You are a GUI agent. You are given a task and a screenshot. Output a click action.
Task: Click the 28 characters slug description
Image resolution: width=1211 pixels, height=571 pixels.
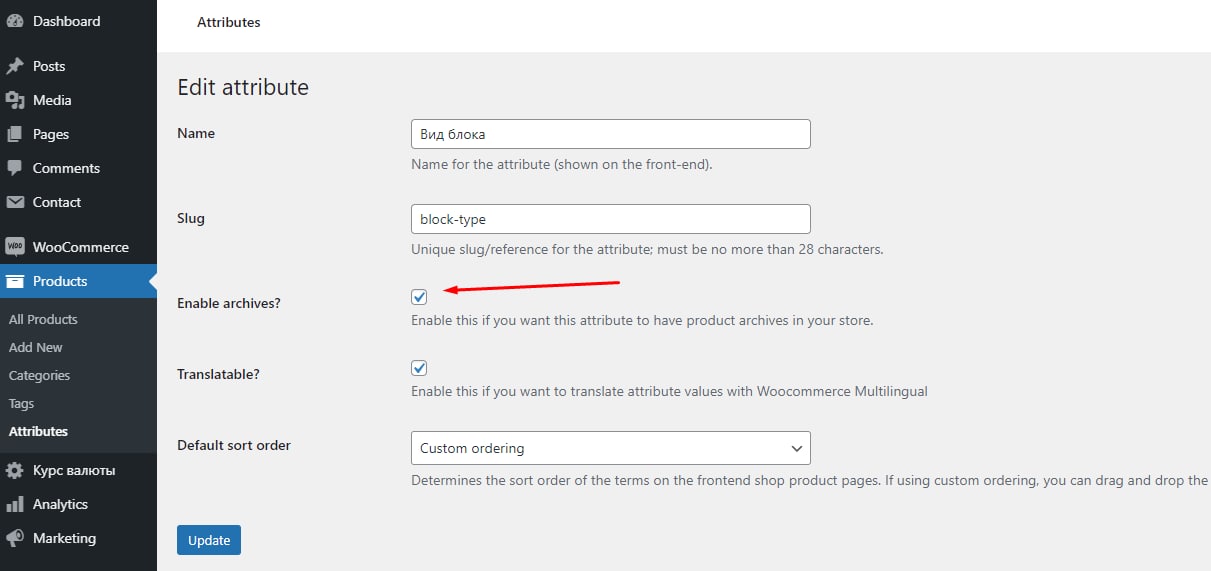(647, 249)
